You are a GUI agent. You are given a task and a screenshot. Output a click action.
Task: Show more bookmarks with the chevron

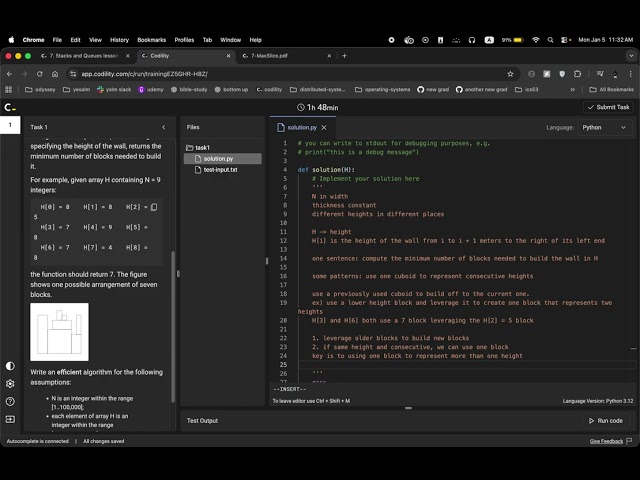point(573,89)
